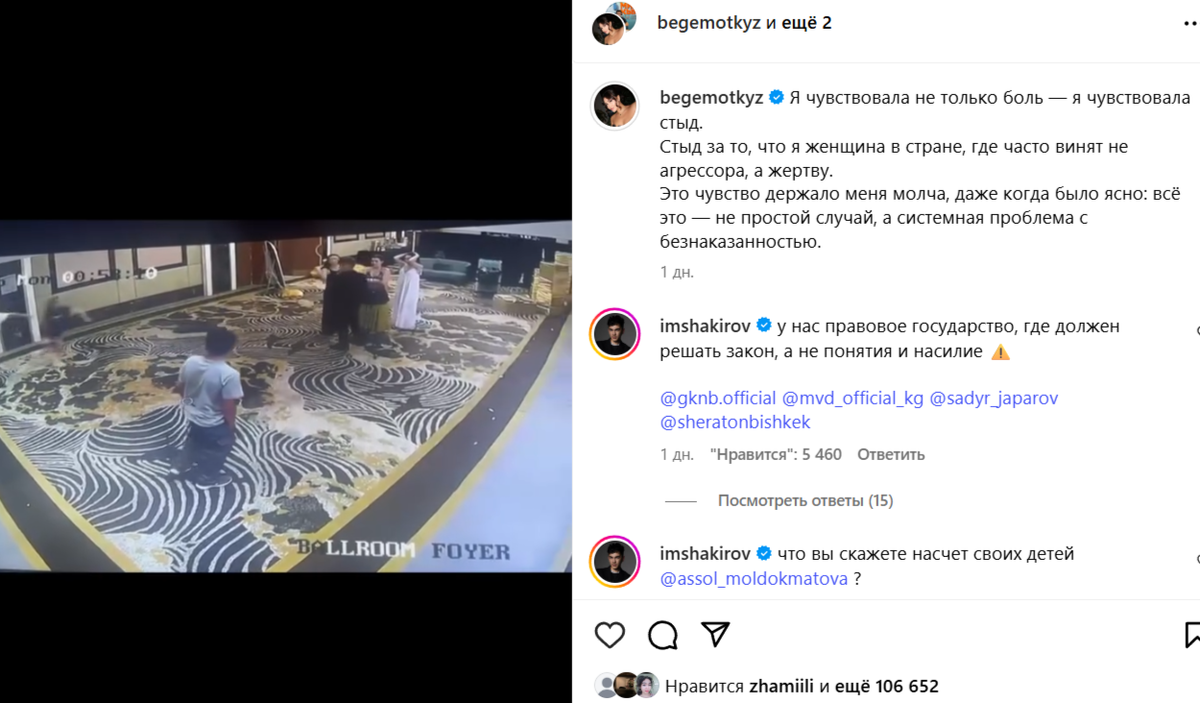This screenshot has width=1200, height=703.
Task: Open imshakirov avatar on second comment
Action: pyautogui.click(x=615, y=561)
